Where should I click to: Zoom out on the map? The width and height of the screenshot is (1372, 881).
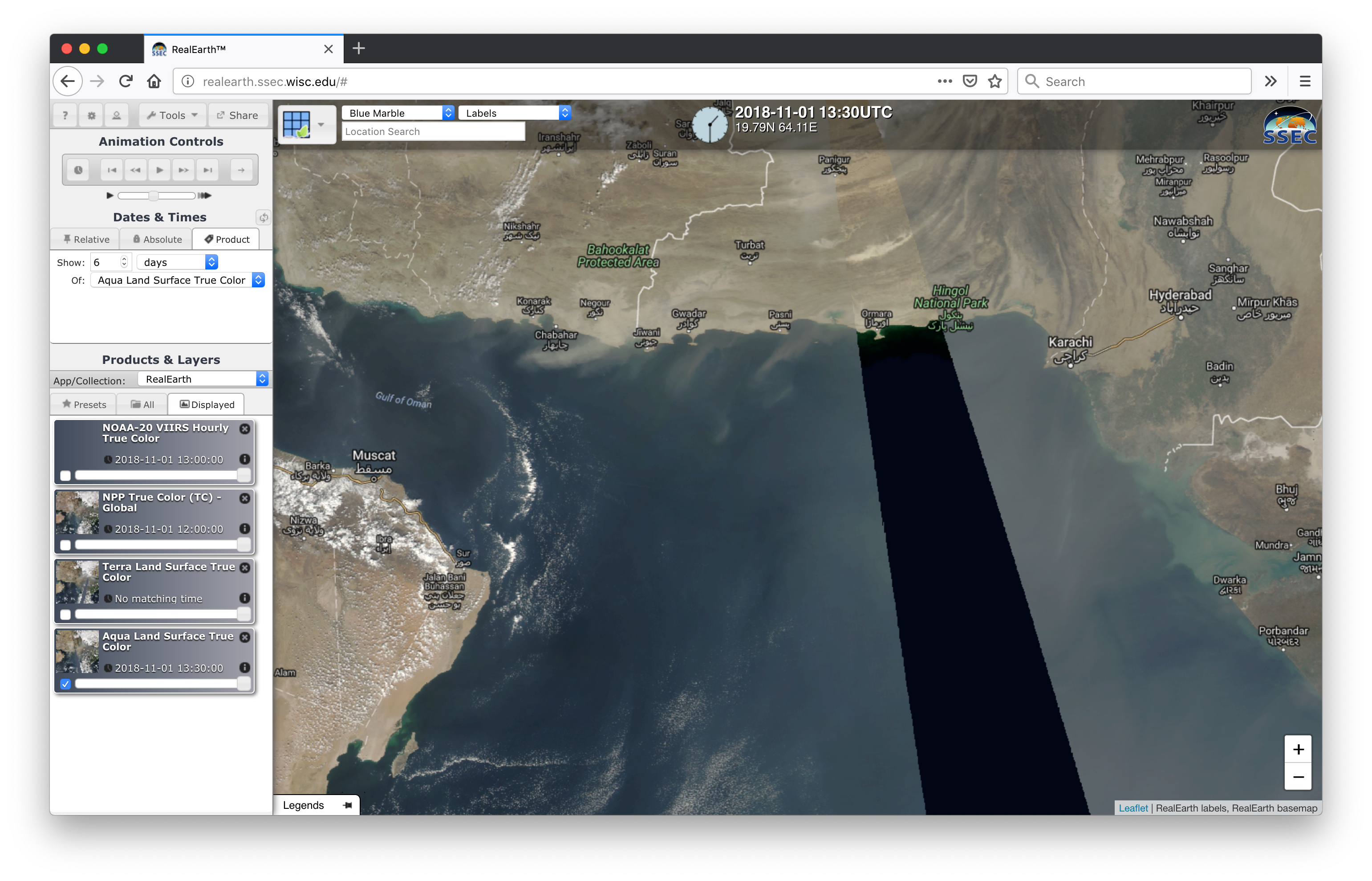[x=1298, y=777]
